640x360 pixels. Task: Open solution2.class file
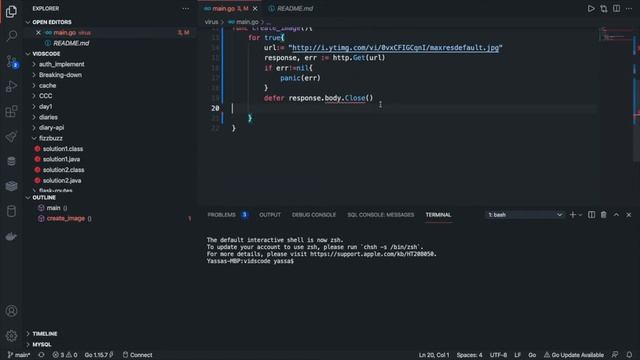coord(63,170)
